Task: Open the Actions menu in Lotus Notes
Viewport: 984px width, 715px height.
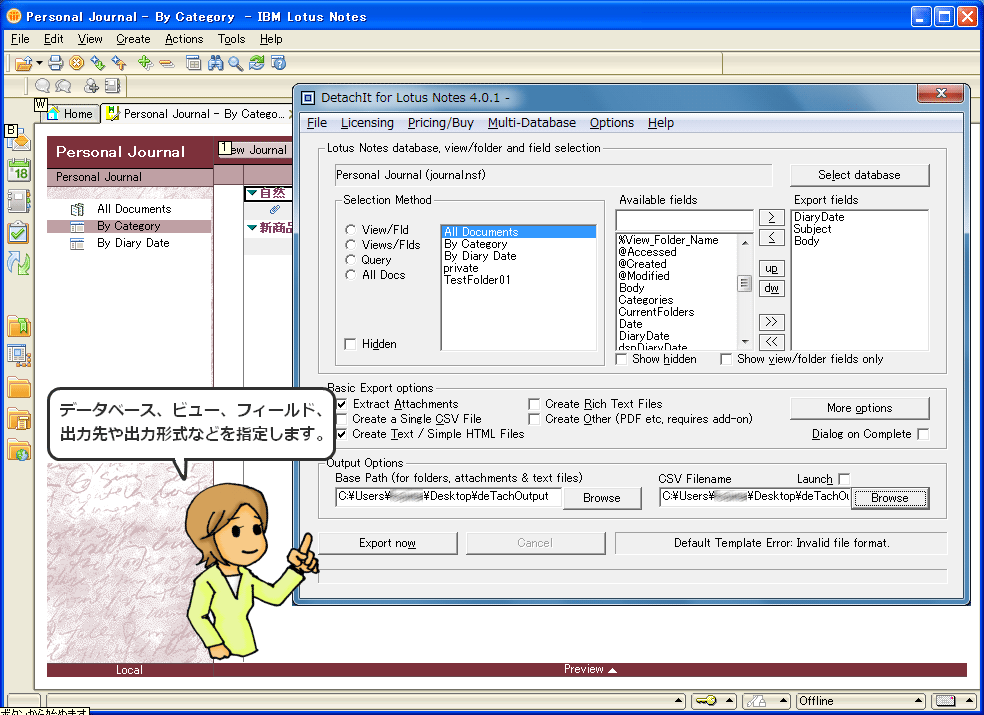Action: point(184,39)
